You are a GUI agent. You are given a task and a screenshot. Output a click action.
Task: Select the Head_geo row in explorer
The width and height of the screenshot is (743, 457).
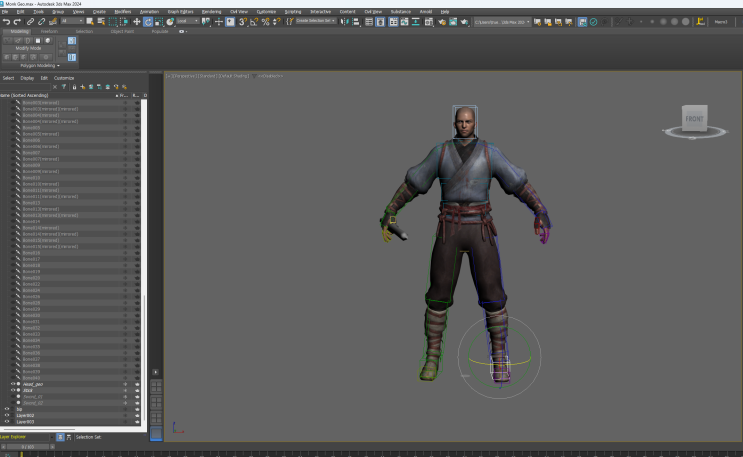coord(71,384)
